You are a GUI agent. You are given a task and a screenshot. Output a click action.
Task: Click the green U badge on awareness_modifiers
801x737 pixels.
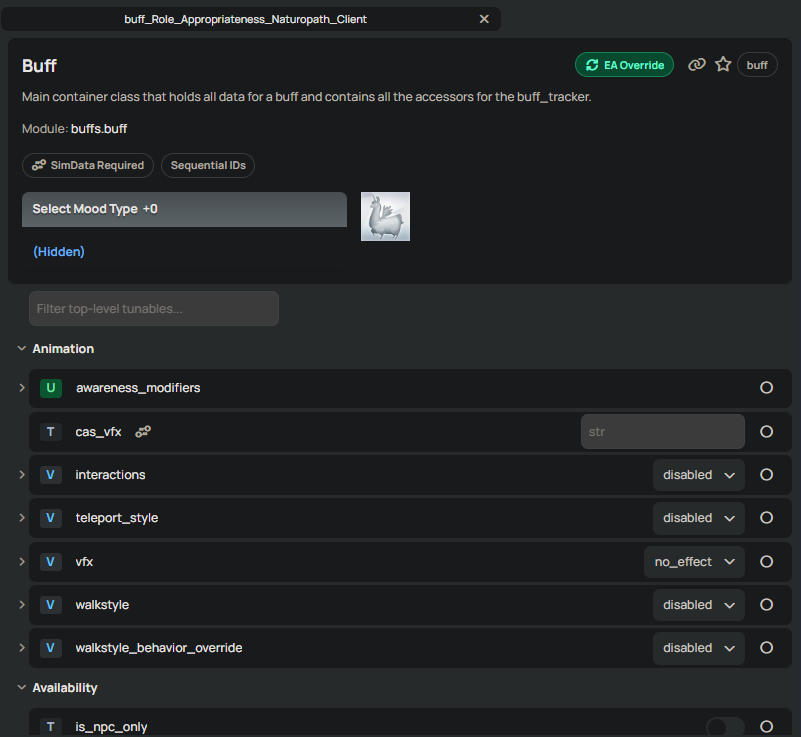(x=51, y=387)
